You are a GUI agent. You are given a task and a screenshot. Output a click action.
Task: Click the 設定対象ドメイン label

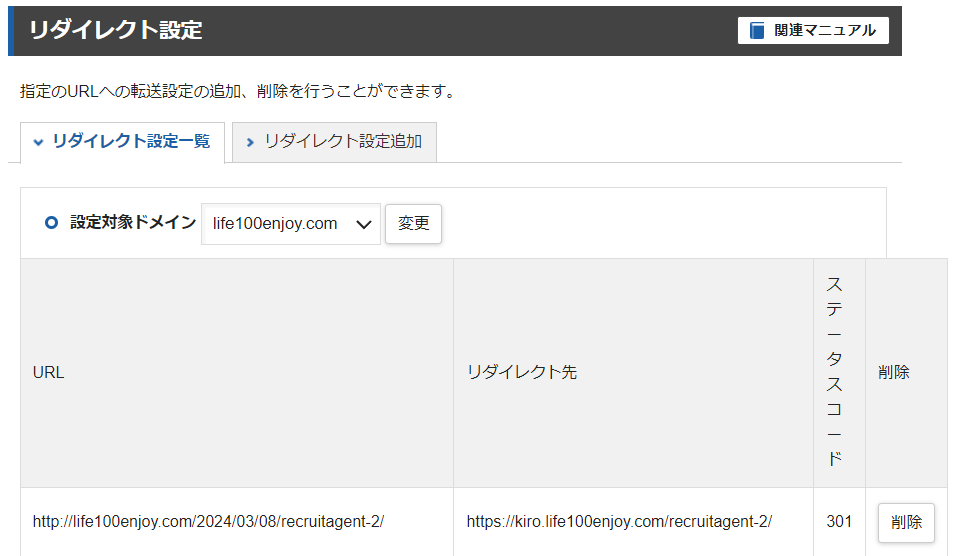click(133, 222)
